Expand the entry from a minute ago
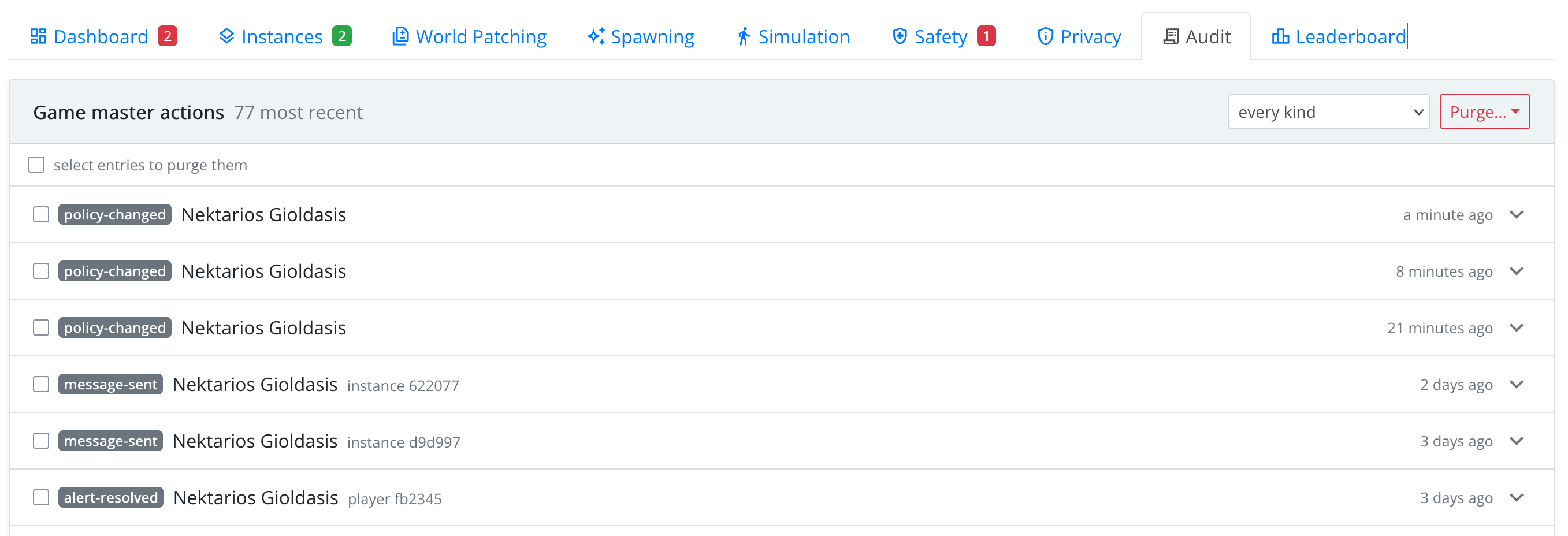 (x=1516, y=215)
